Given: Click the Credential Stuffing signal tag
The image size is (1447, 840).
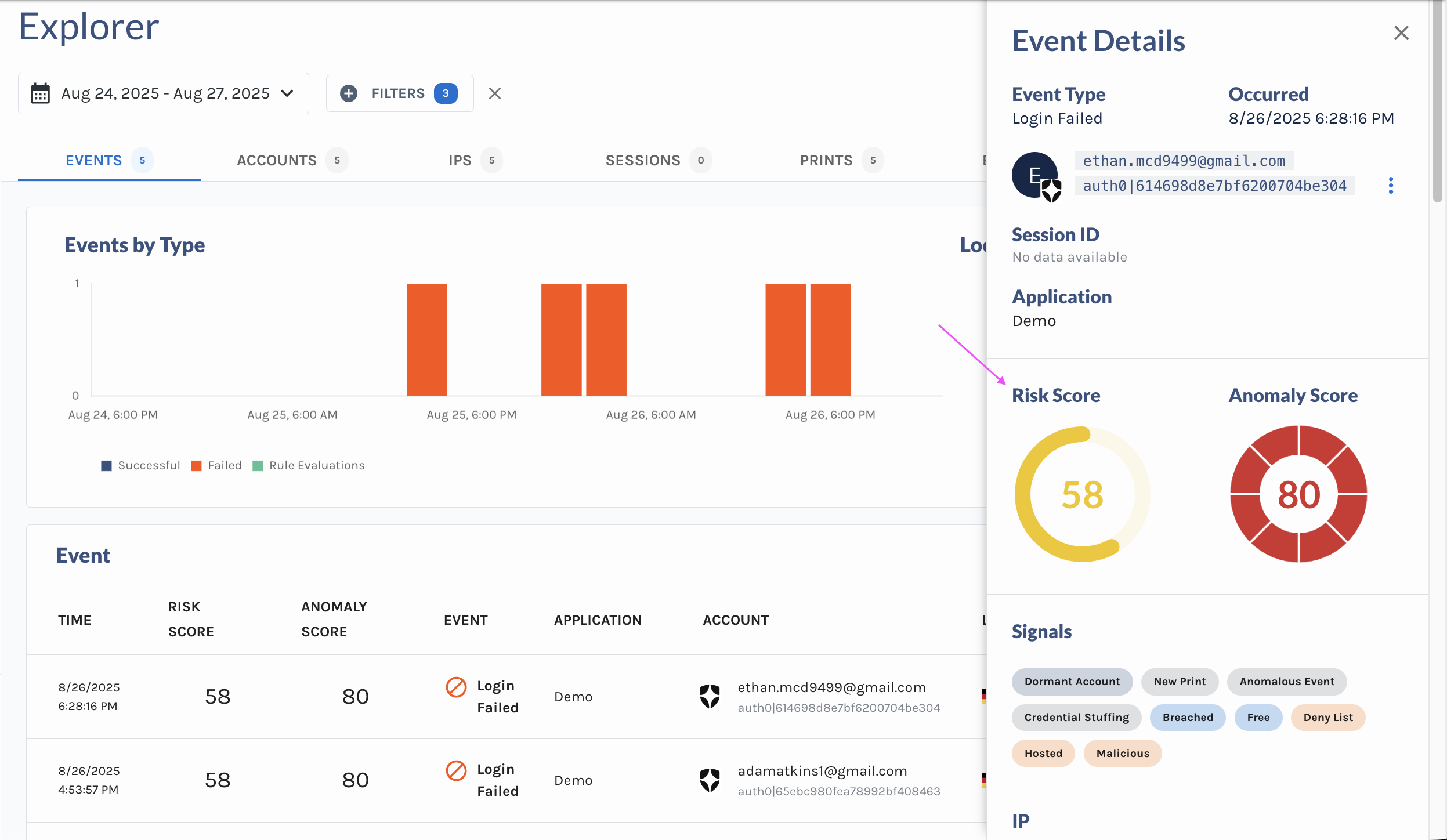Looking at the screenshot, I should pos(1076,718).
